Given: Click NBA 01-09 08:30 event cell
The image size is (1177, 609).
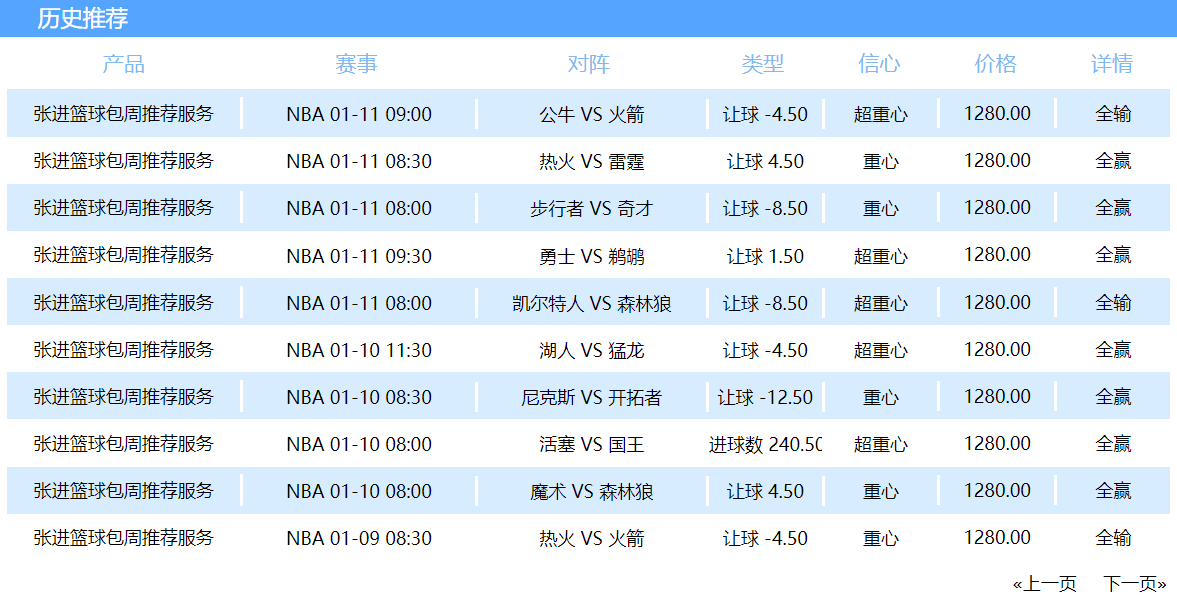Looking at the screenshot, I should pyautogui.click(x=359, y=538).
